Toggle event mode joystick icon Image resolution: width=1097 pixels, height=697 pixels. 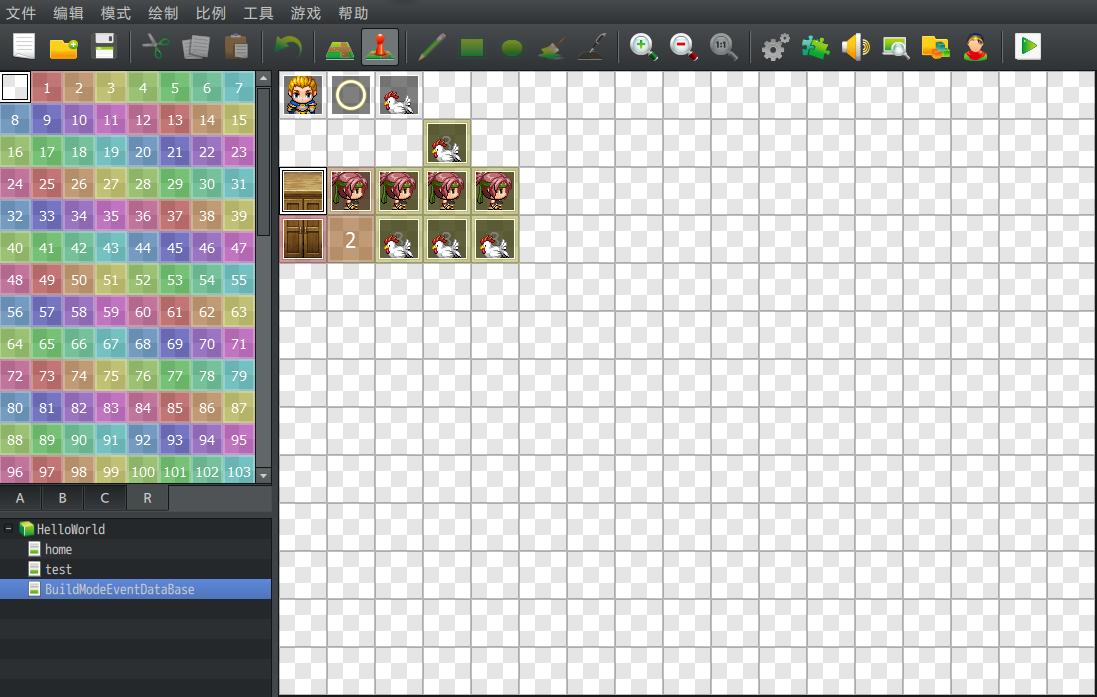[380, 47]
